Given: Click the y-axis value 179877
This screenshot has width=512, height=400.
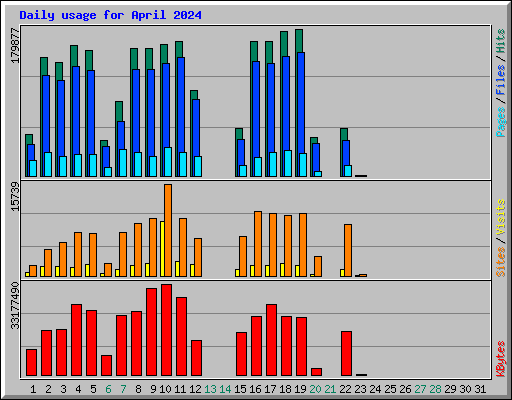Looking at the screenshot, I should (15, 46).
